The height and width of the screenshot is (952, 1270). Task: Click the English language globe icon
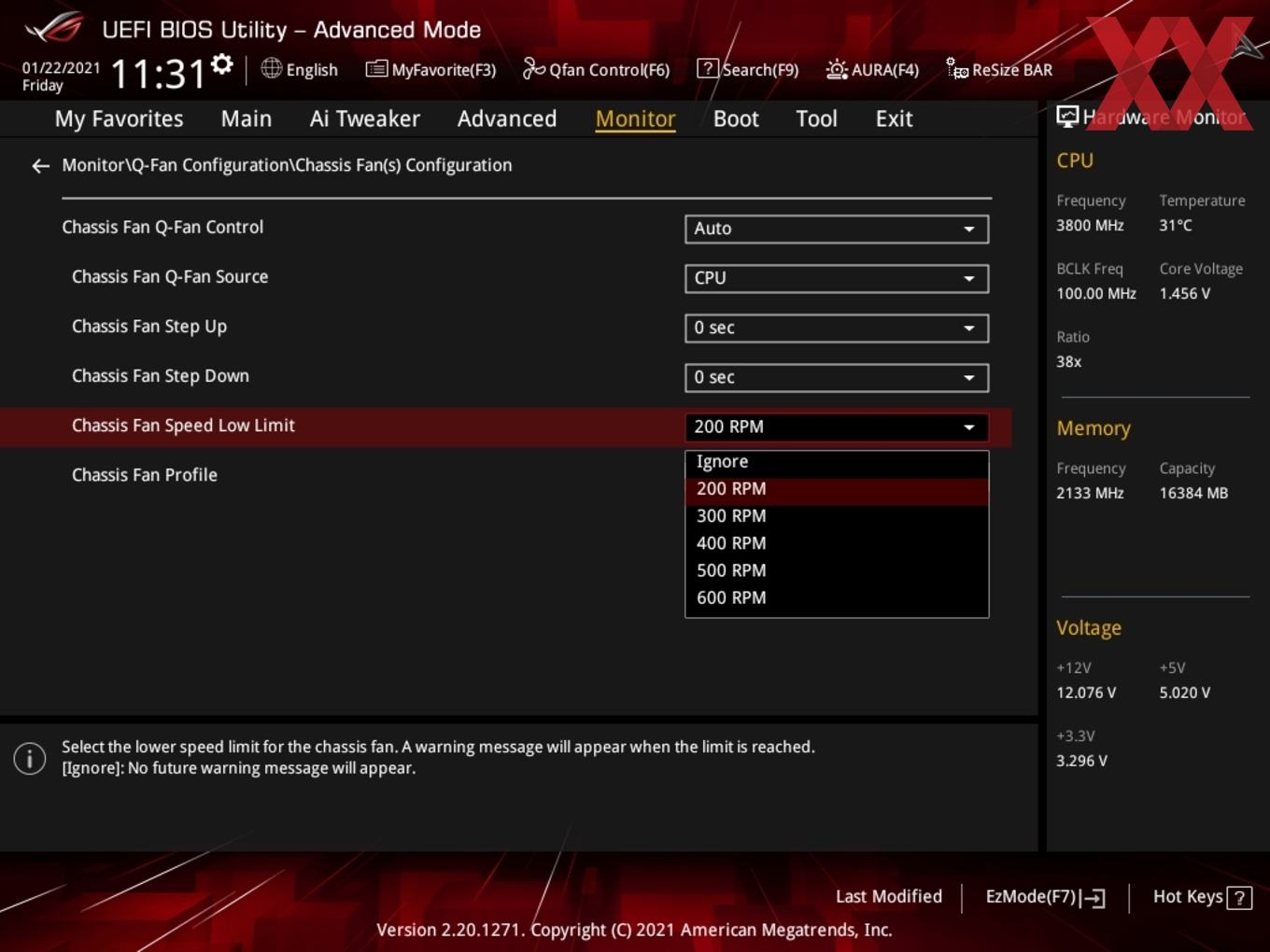click(x=271, y=68)
